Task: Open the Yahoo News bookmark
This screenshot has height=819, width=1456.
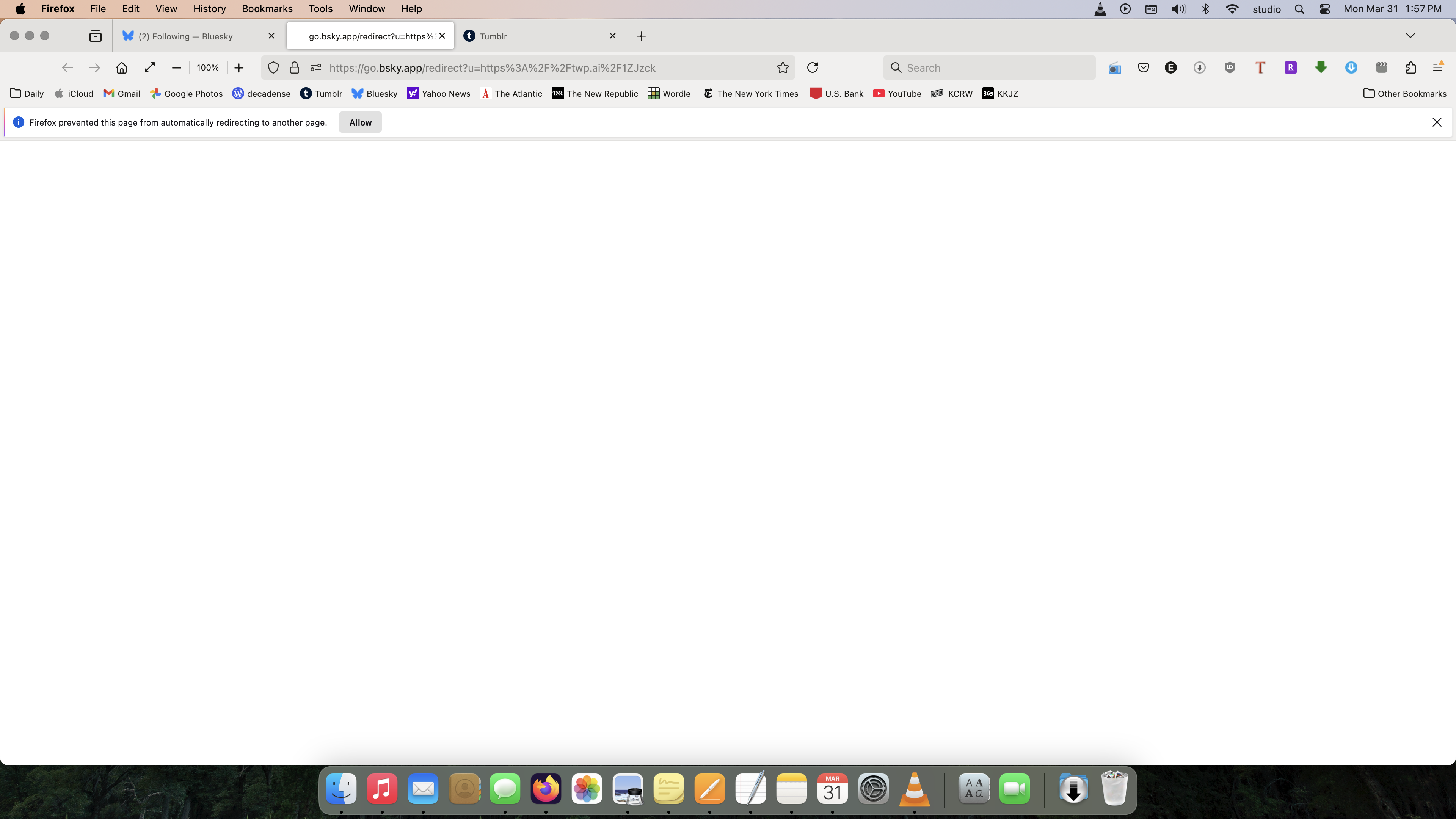Action: pos(439,94)
